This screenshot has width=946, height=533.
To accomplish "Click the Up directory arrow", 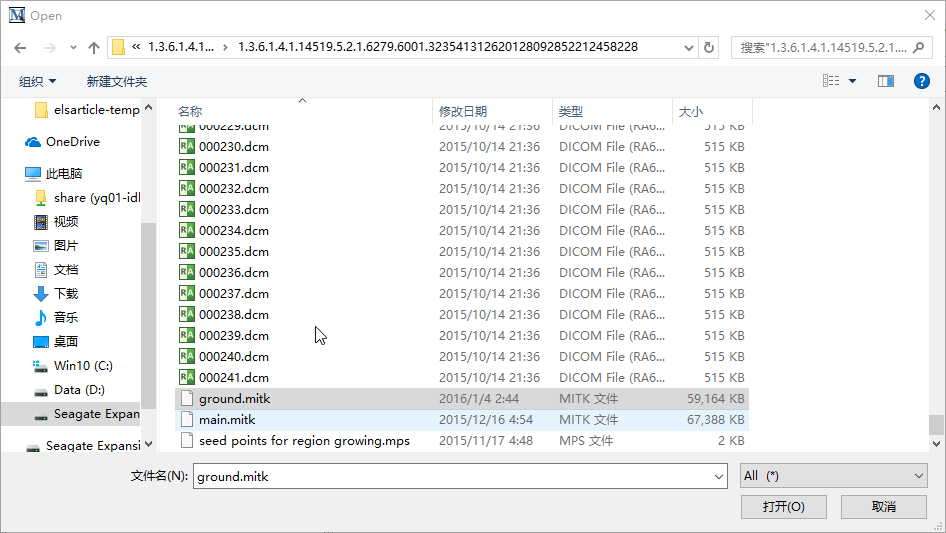I will click(94, 47).
